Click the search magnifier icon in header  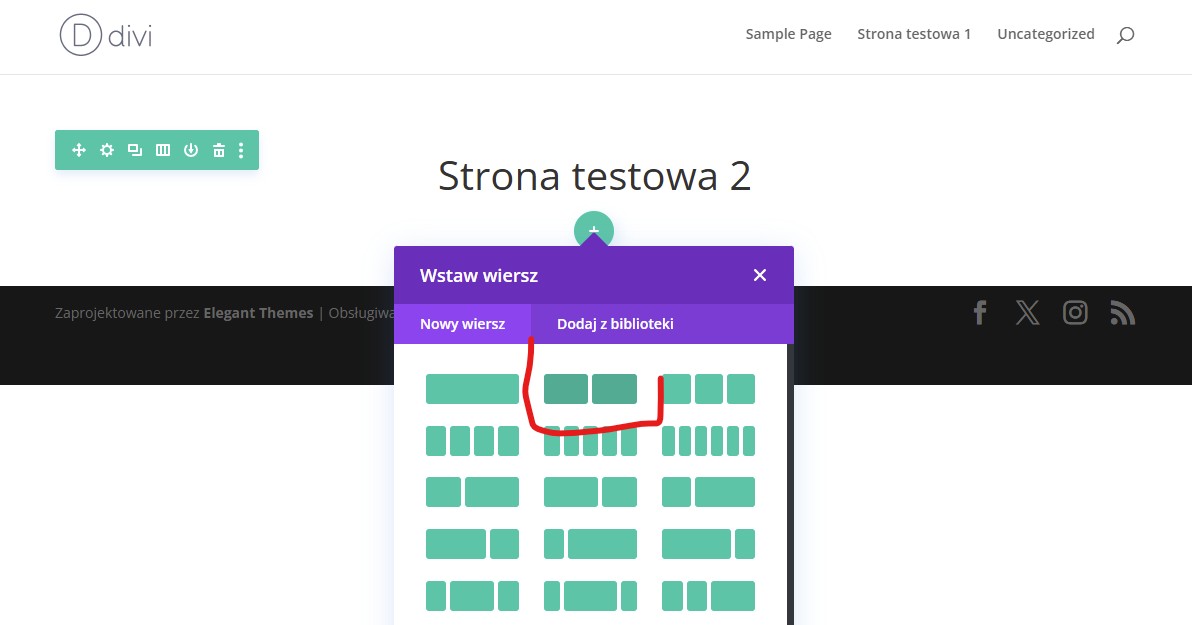[1125, 35]
